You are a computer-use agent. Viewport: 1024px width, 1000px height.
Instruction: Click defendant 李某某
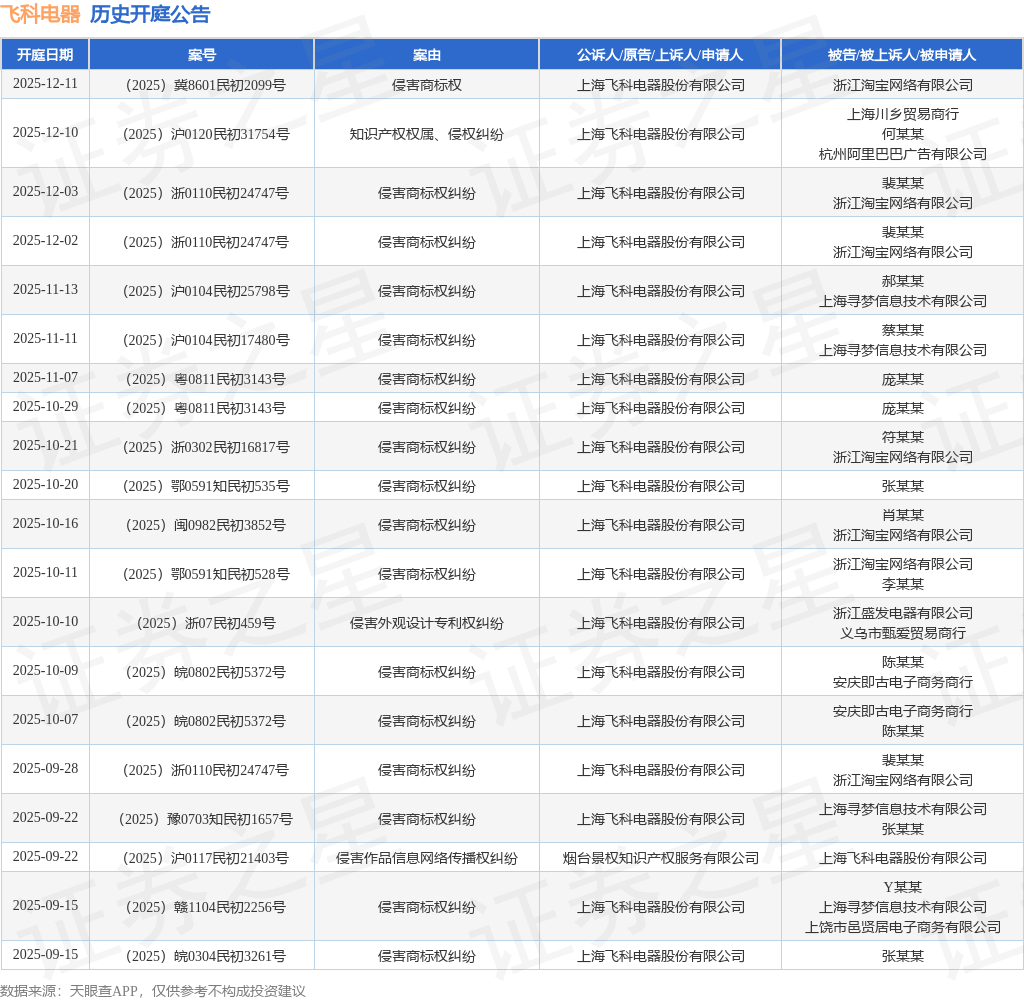pos(903,584)
